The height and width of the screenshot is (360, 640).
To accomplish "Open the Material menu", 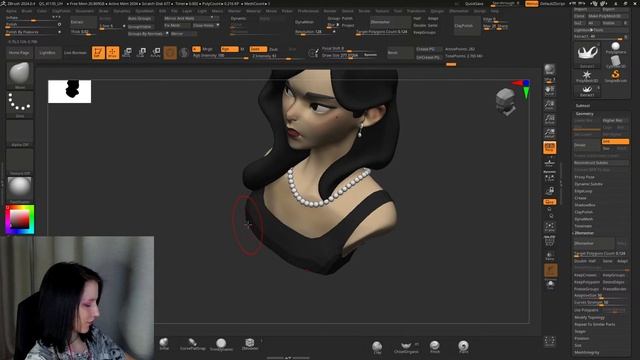I will pos(253,11).
